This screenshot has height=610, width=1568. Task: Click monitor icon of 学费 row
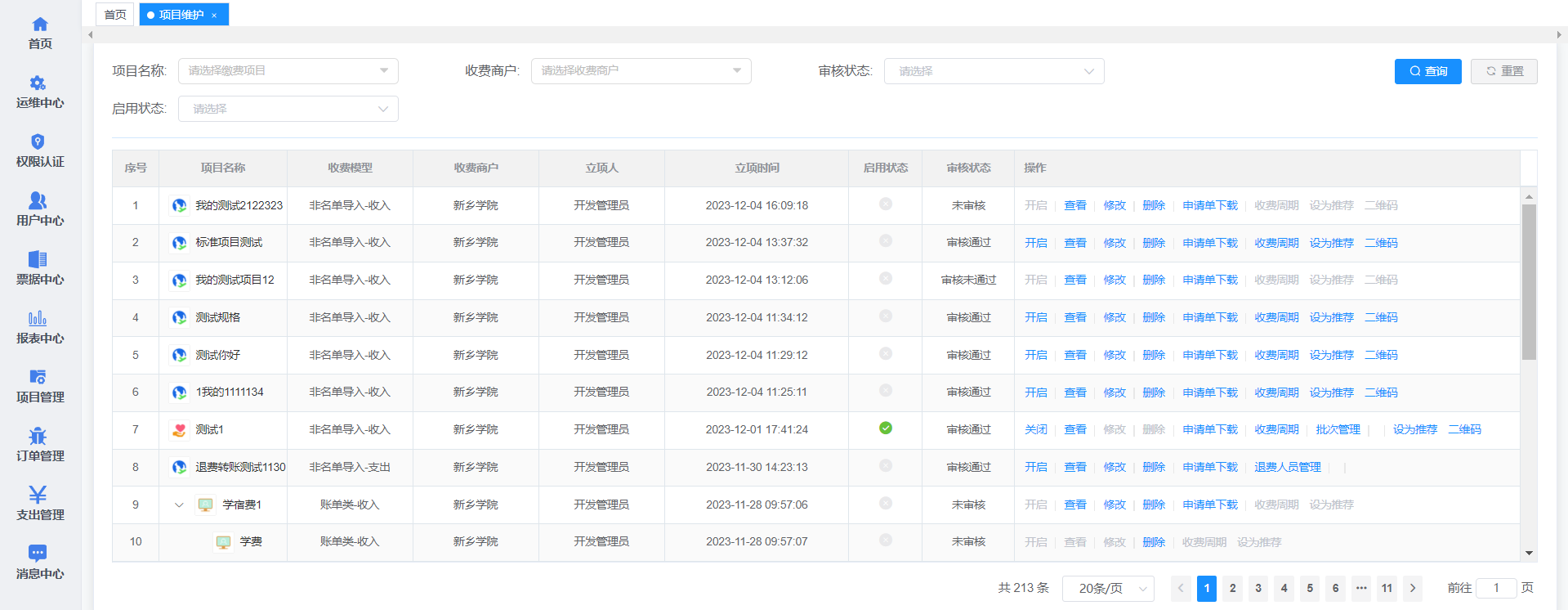click(223, 542)
